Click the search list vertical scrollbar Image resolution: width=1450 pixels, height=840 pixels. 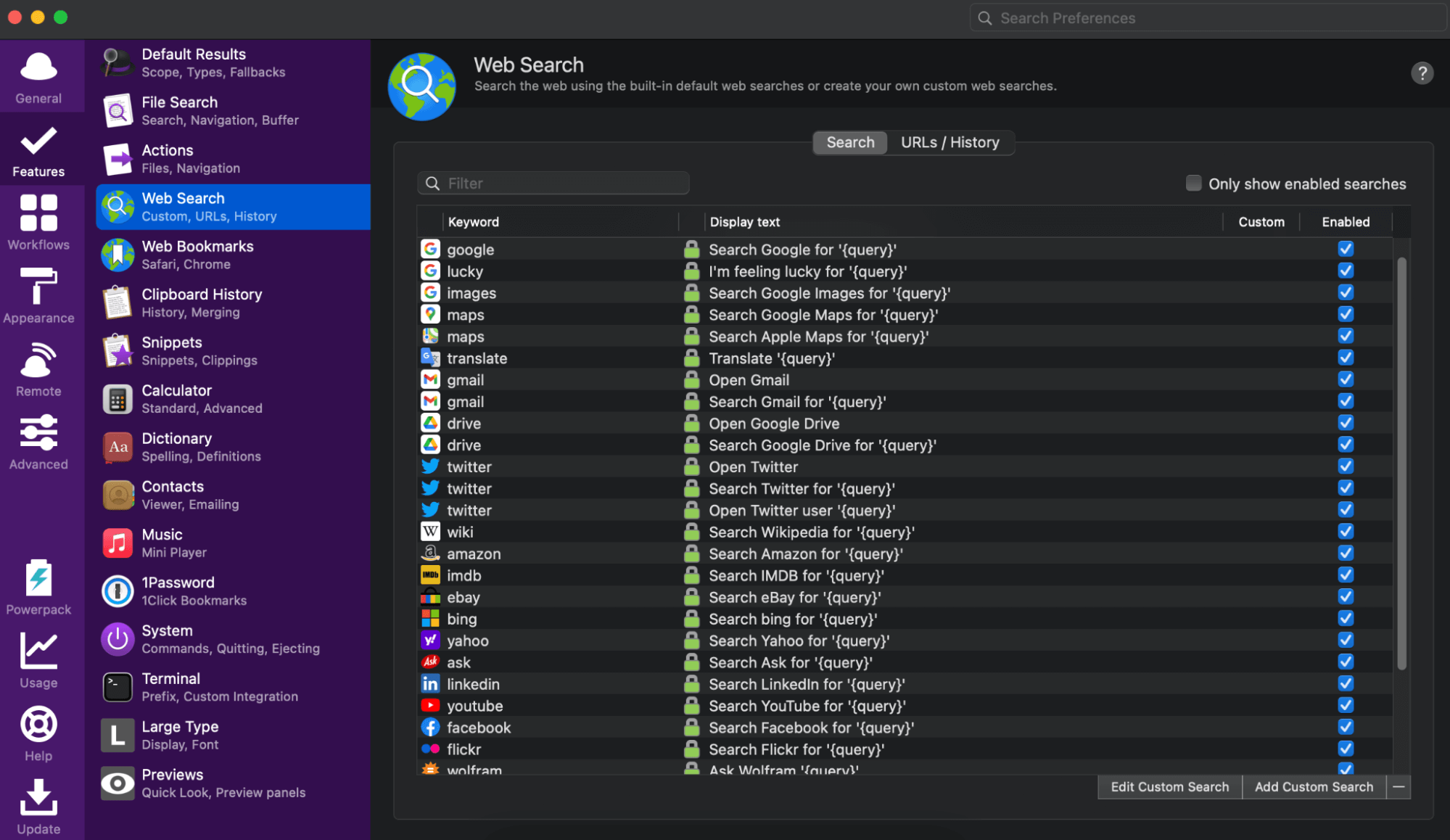tap(1401, 464)
